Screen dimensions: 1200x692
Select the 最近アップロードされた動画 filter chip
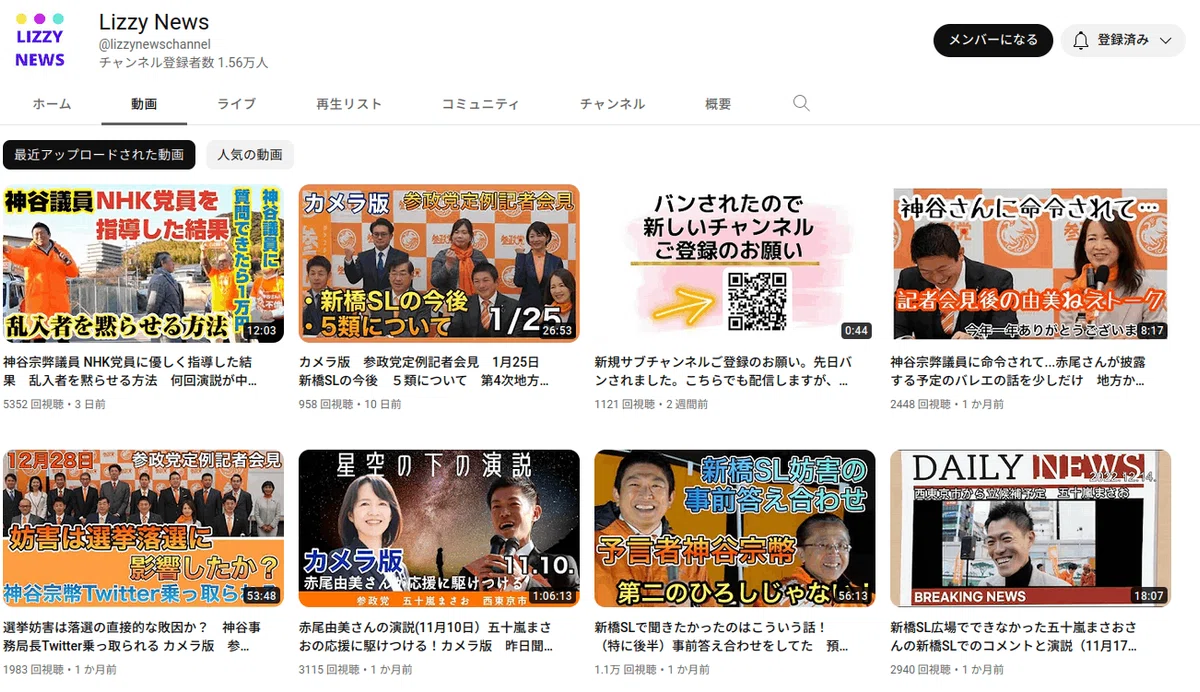point(99,155)
